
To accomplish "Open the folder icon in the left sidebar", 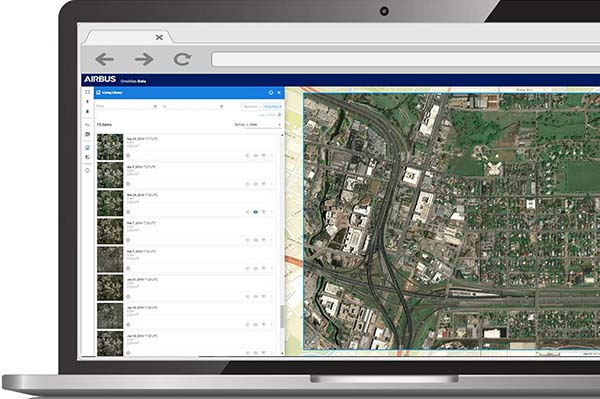I will [88, 134].
